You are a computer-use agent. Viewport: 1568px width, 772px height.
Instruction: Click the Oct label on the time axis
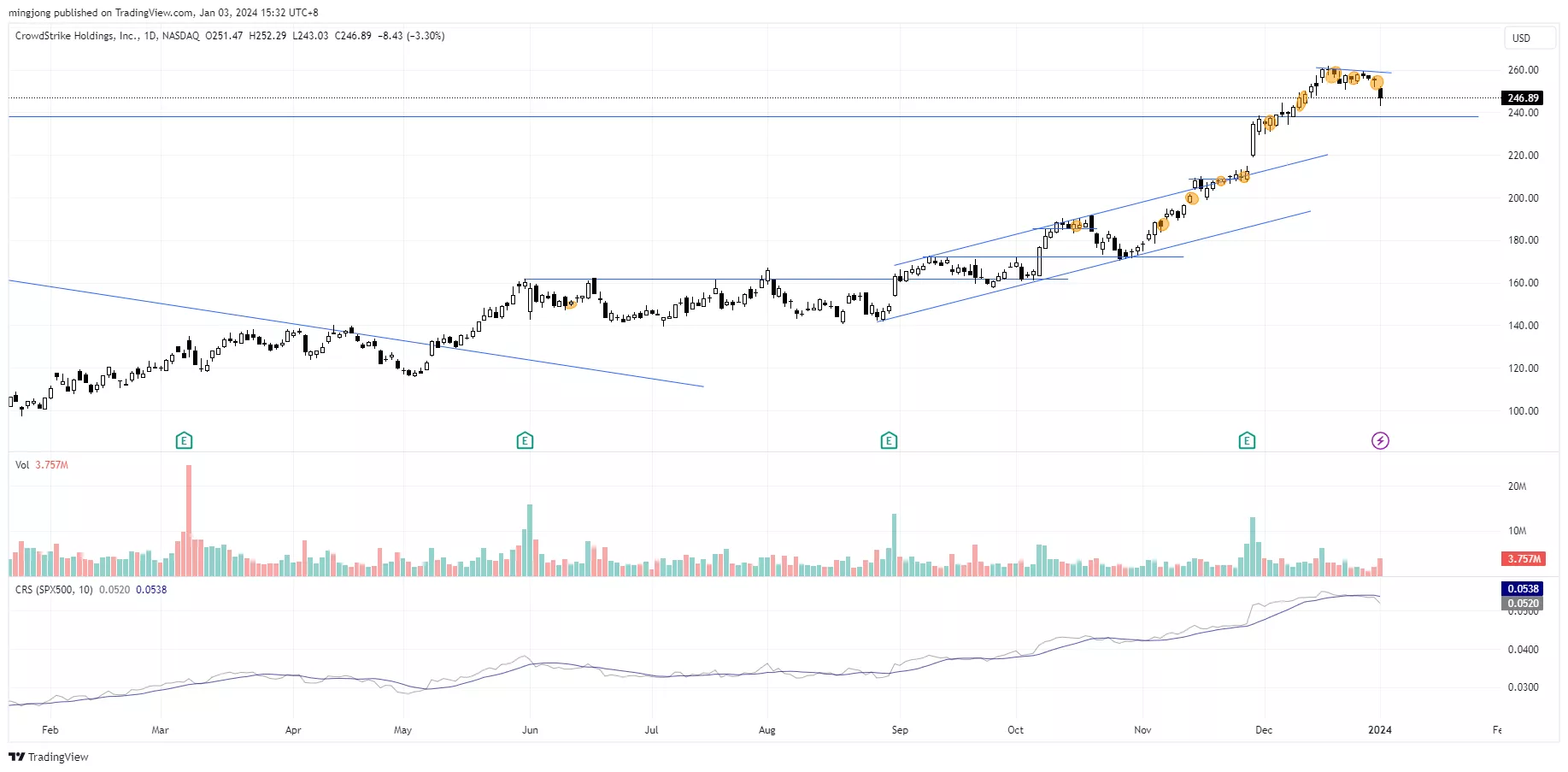click(1015, 730)
